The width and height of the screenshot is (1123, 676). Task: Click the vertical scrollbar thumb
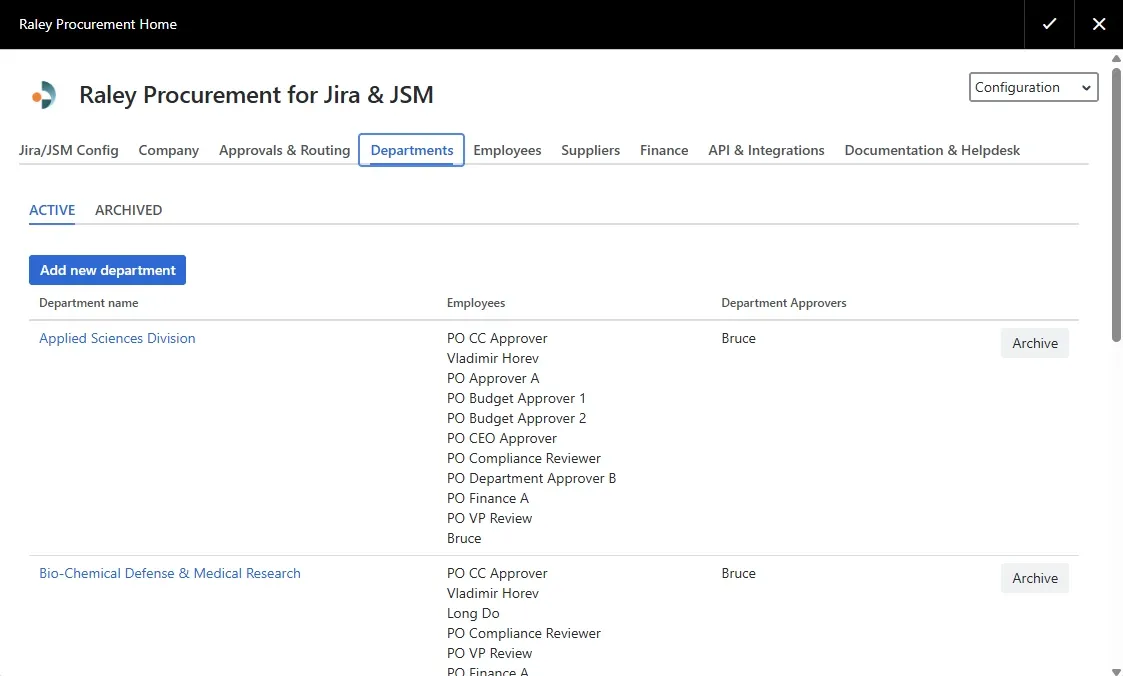point(1116,204)
